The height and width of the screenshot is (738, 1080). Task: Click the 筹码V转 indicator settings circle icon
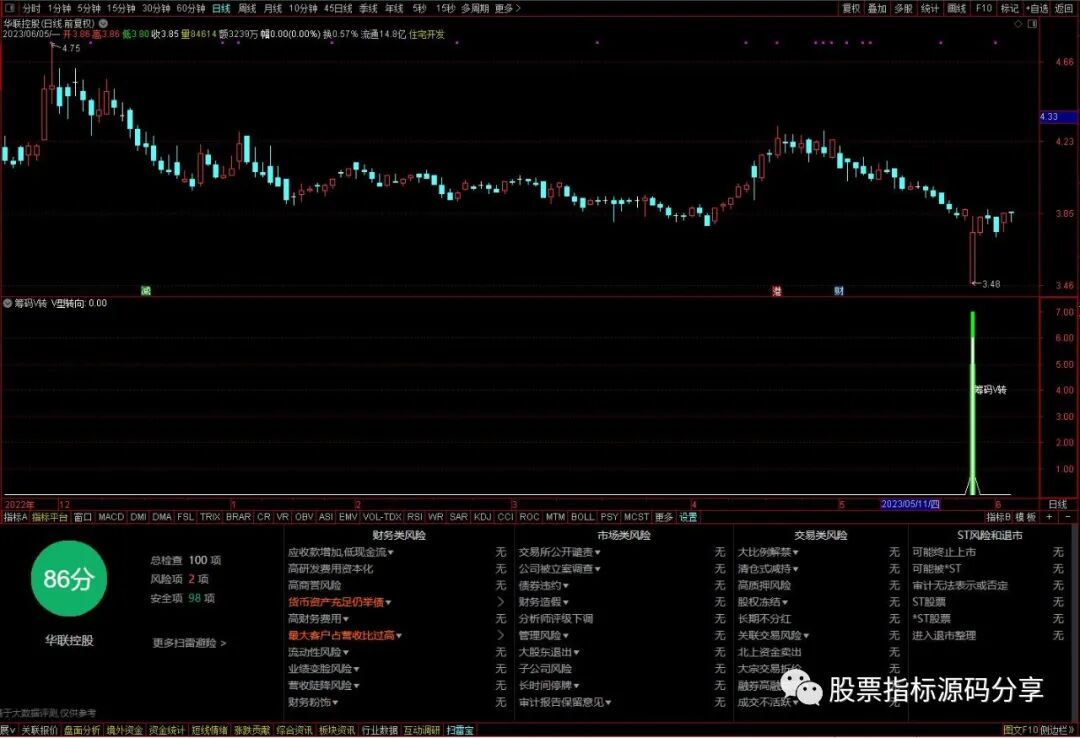(8, 303)
